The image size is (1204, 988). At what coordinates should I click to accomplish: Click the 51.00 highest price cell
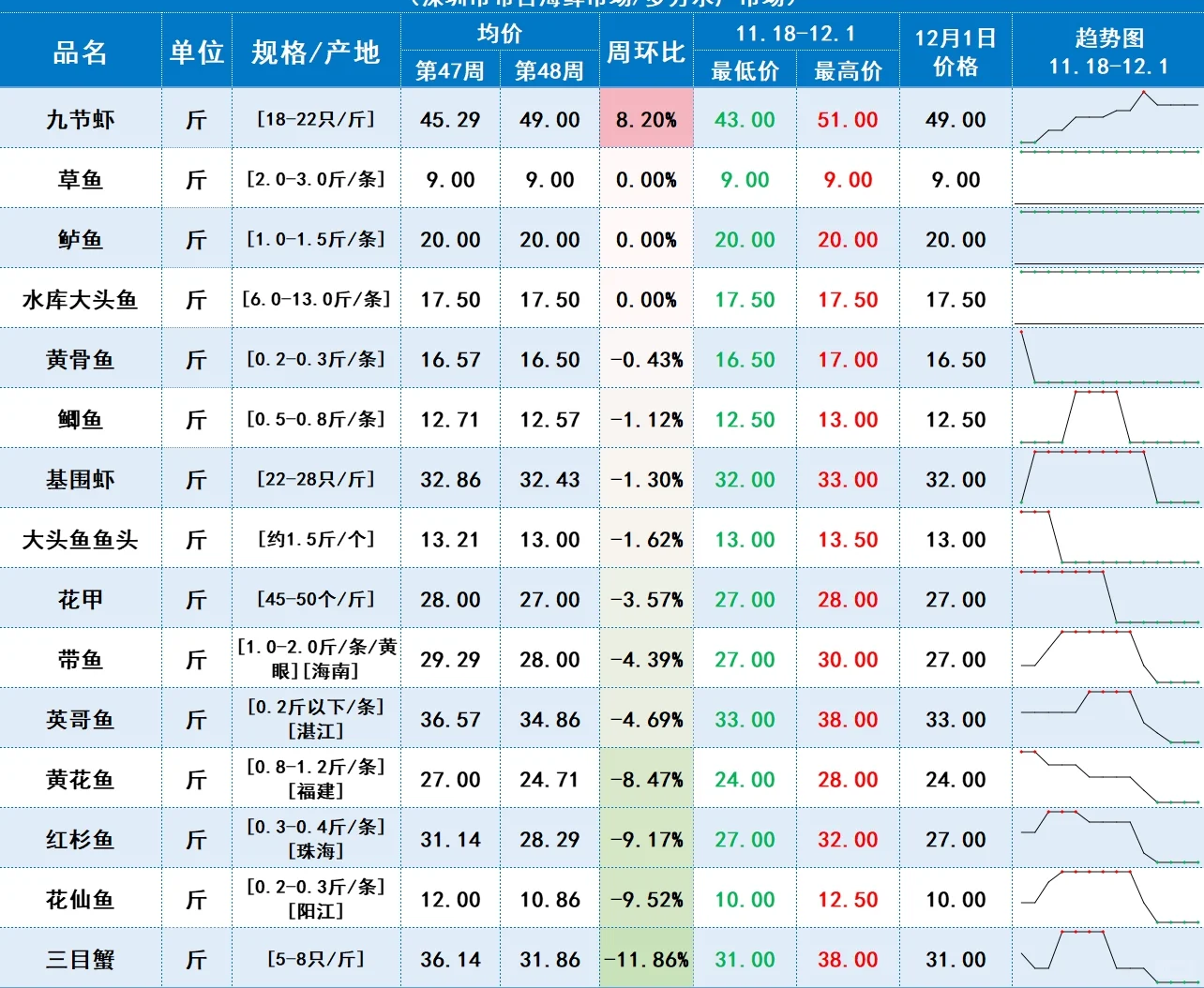848,120
